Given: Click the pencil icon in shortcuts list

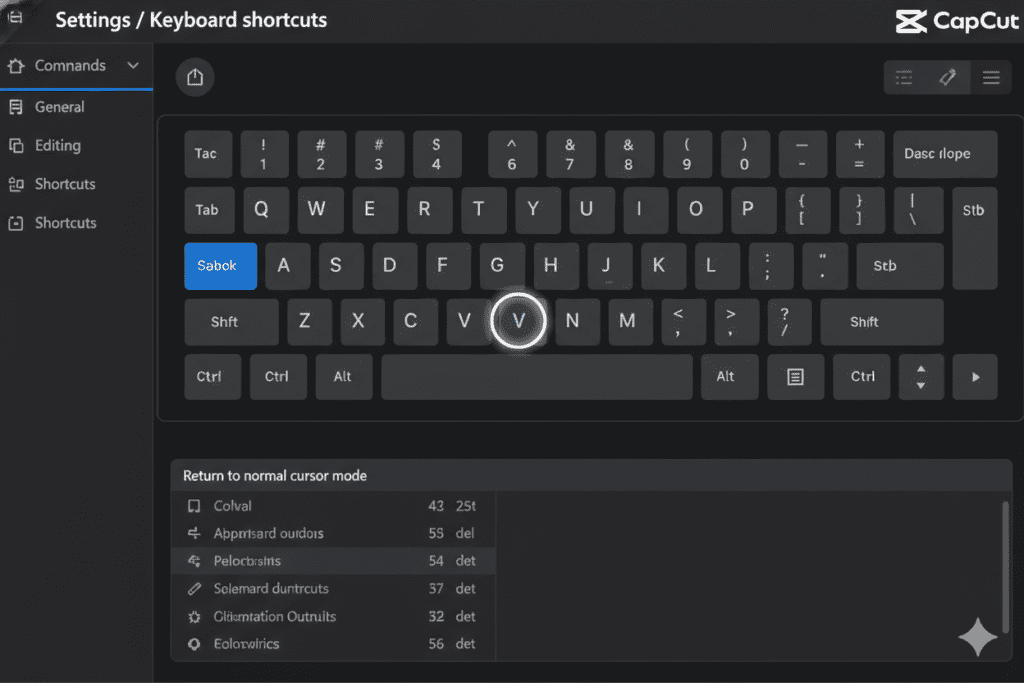Looking at the screenshot, I should [196, 589].
